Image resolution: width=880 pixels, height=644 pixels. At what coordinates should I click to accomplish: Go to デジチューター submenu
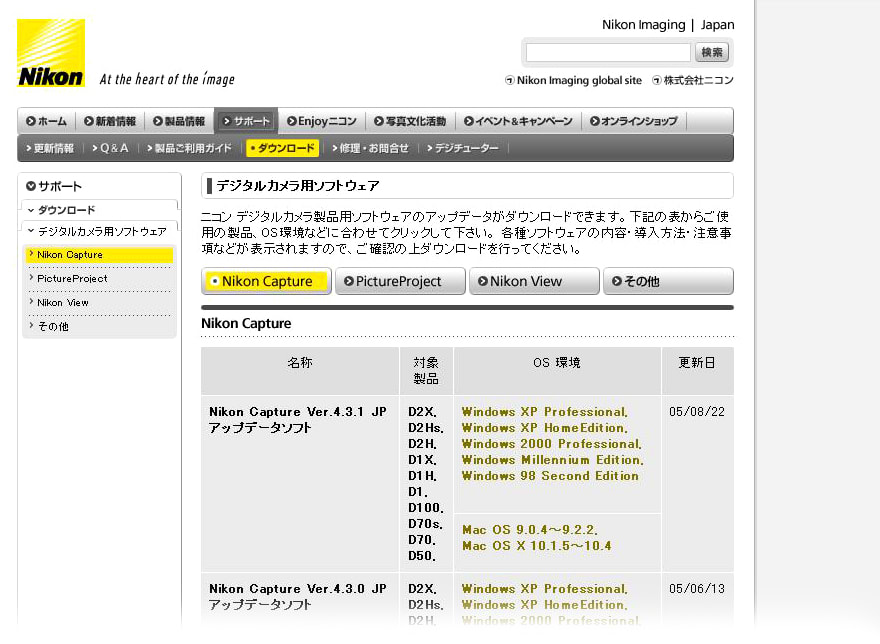point(463,148)
